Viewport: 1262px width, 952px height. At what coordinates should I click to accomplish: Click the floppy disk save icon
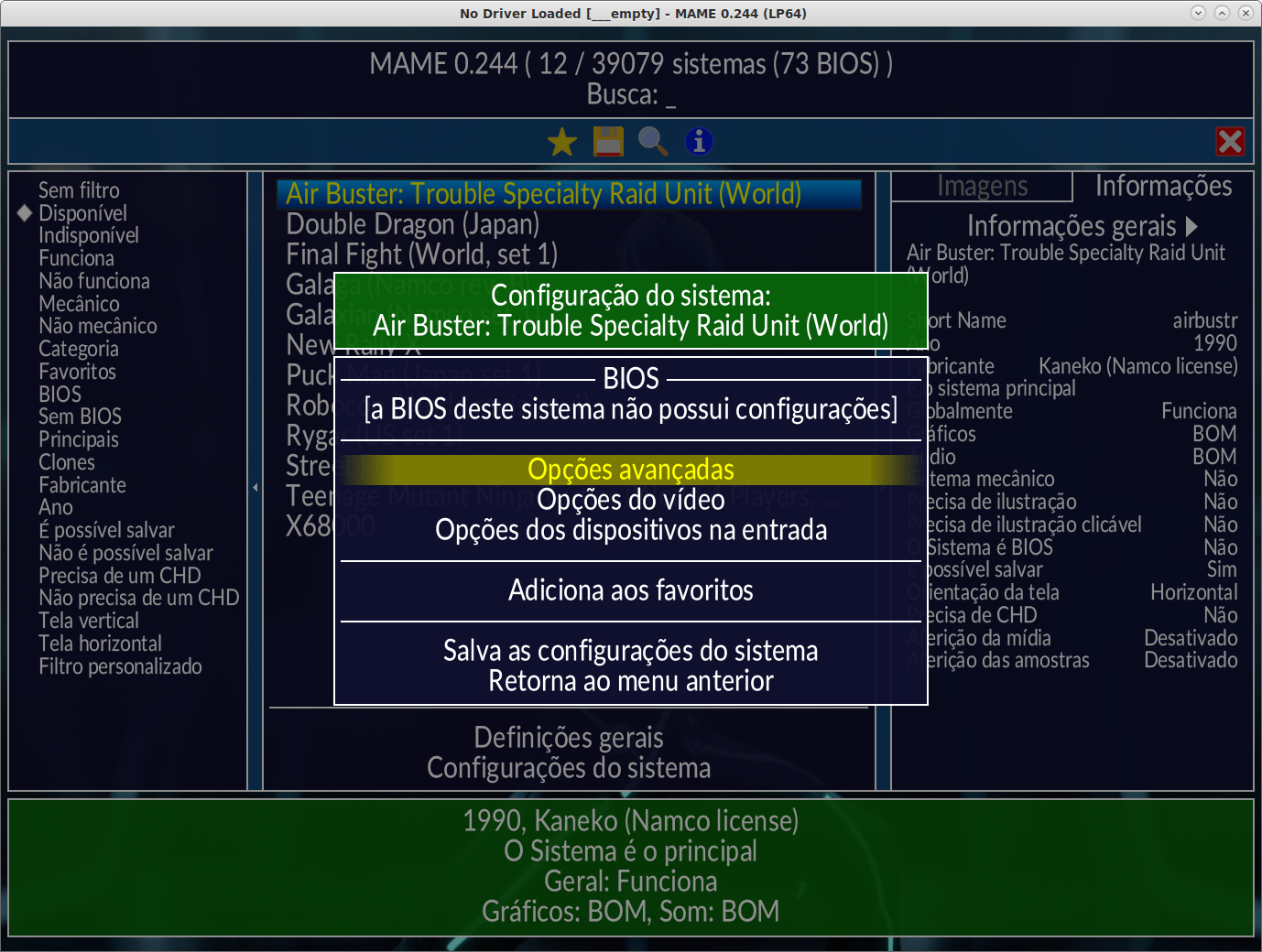[608, 142]
